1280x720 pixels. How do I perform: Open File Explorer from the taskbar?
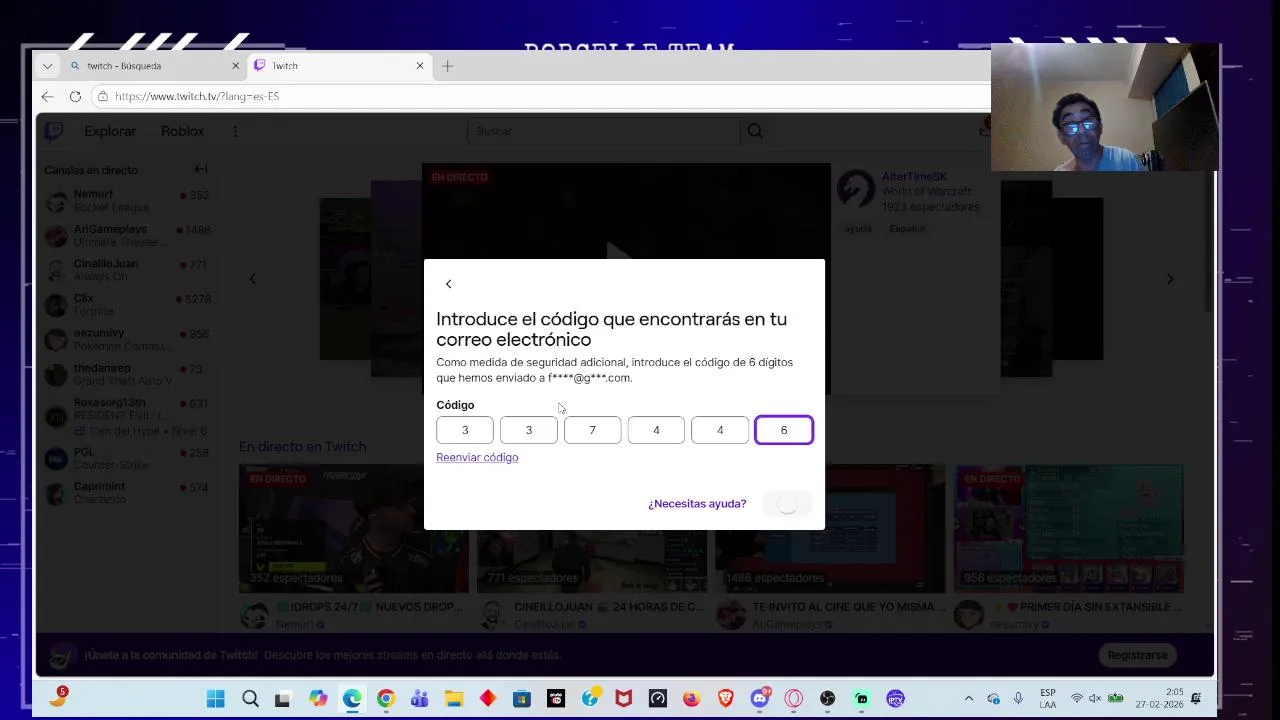tap(454, 699)
